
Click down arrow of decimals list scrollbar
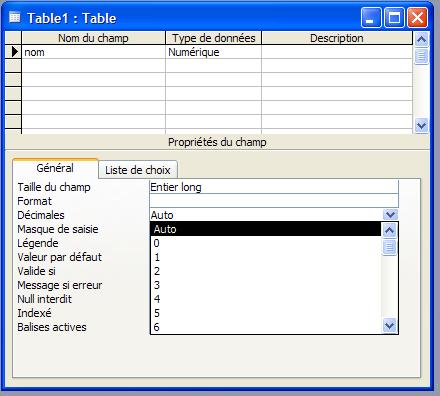click(390, 325)
